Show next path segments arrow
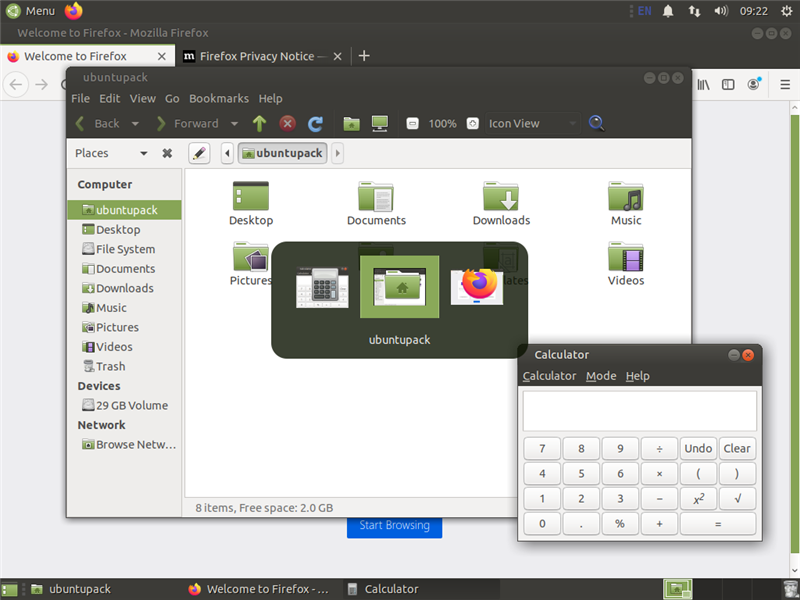This screenshot has width=800, height=600. click(x=337, y=153)
